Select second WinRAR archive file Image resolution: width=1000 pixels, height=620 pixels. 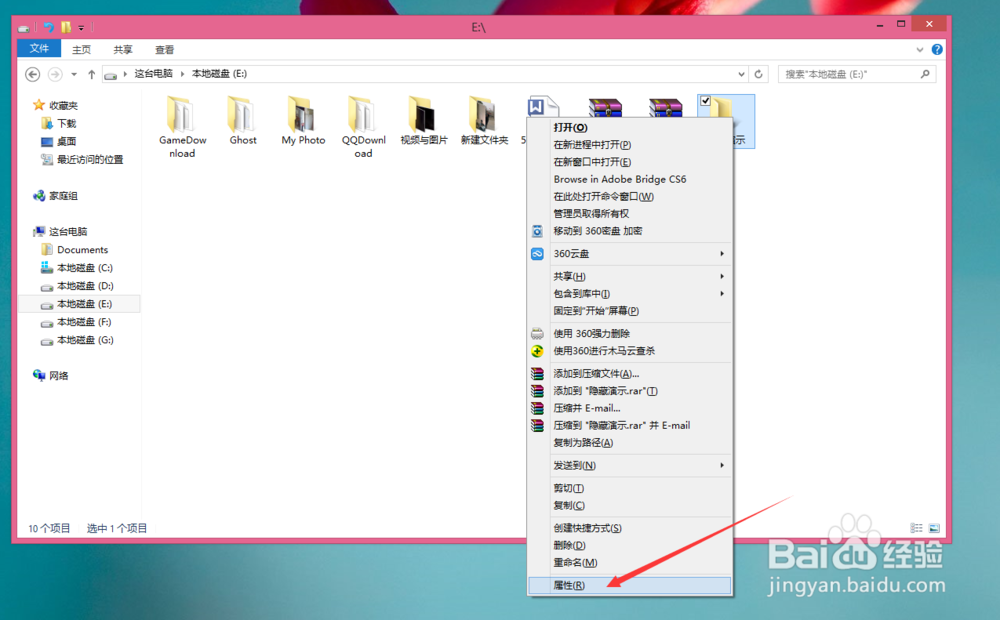tap(665, 107)
